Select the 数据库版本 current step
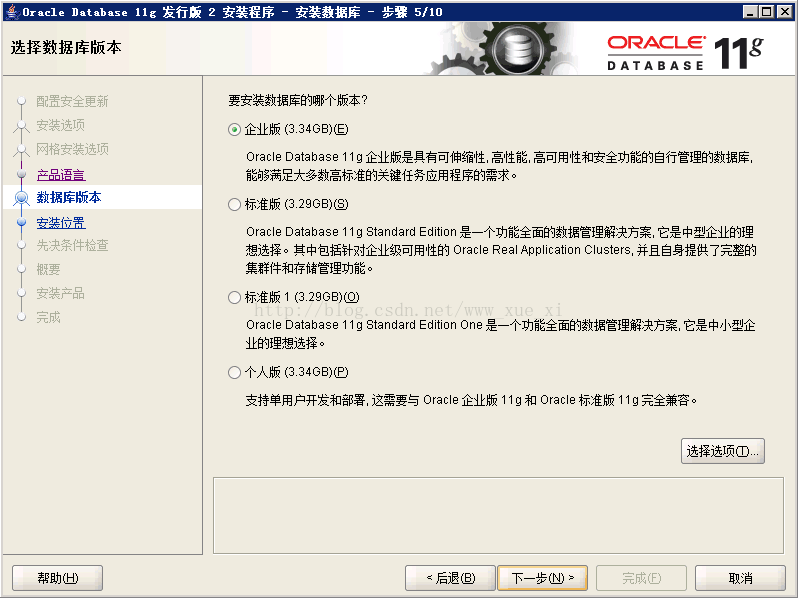 [69, 197]
